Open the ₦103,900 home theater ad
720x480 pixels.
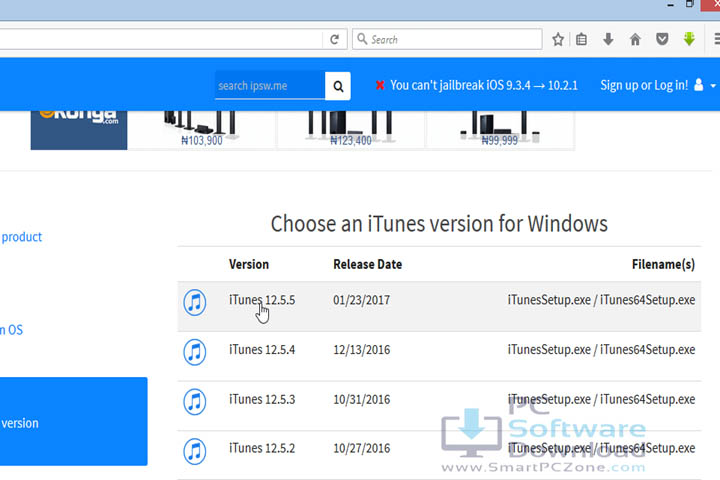point(202,130)
